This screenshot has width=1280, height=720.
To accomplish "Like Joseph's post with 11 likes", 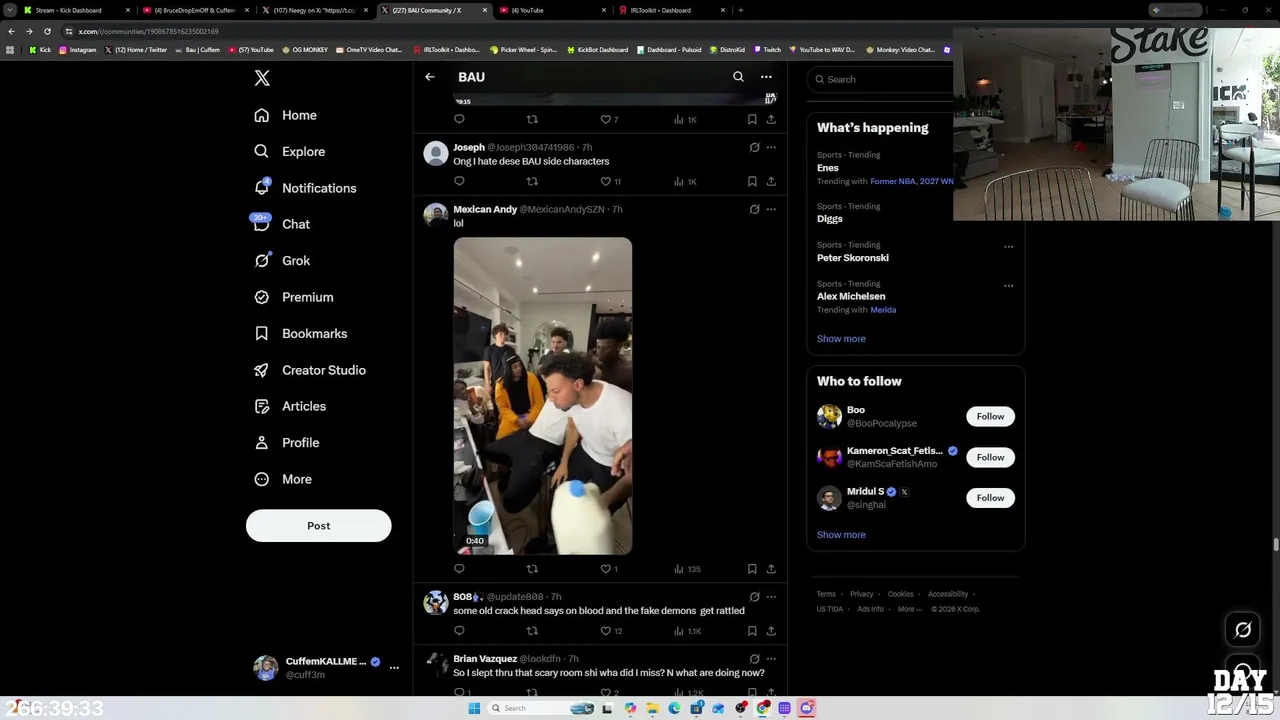I will pyautogui.click(x=610, y=181).
